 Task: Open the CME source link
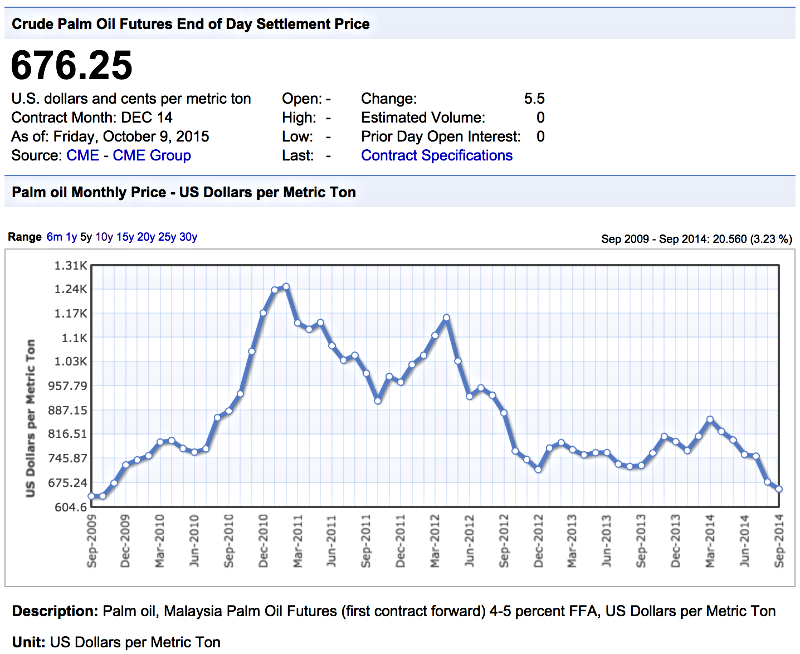click(82, 155)
